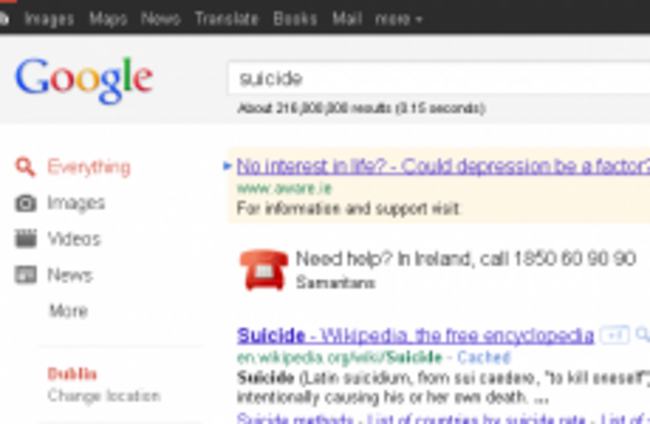The image size is (650, 424).
Task: Click the search box containing suicide
Action: click(439, 78)
